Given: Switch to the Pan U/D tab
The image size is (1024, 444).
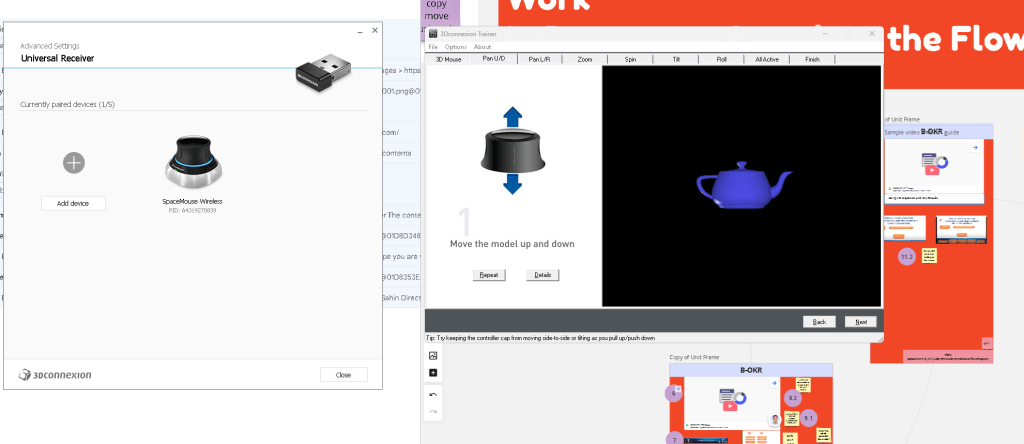Looking at the screenshot, I should 494,59.
